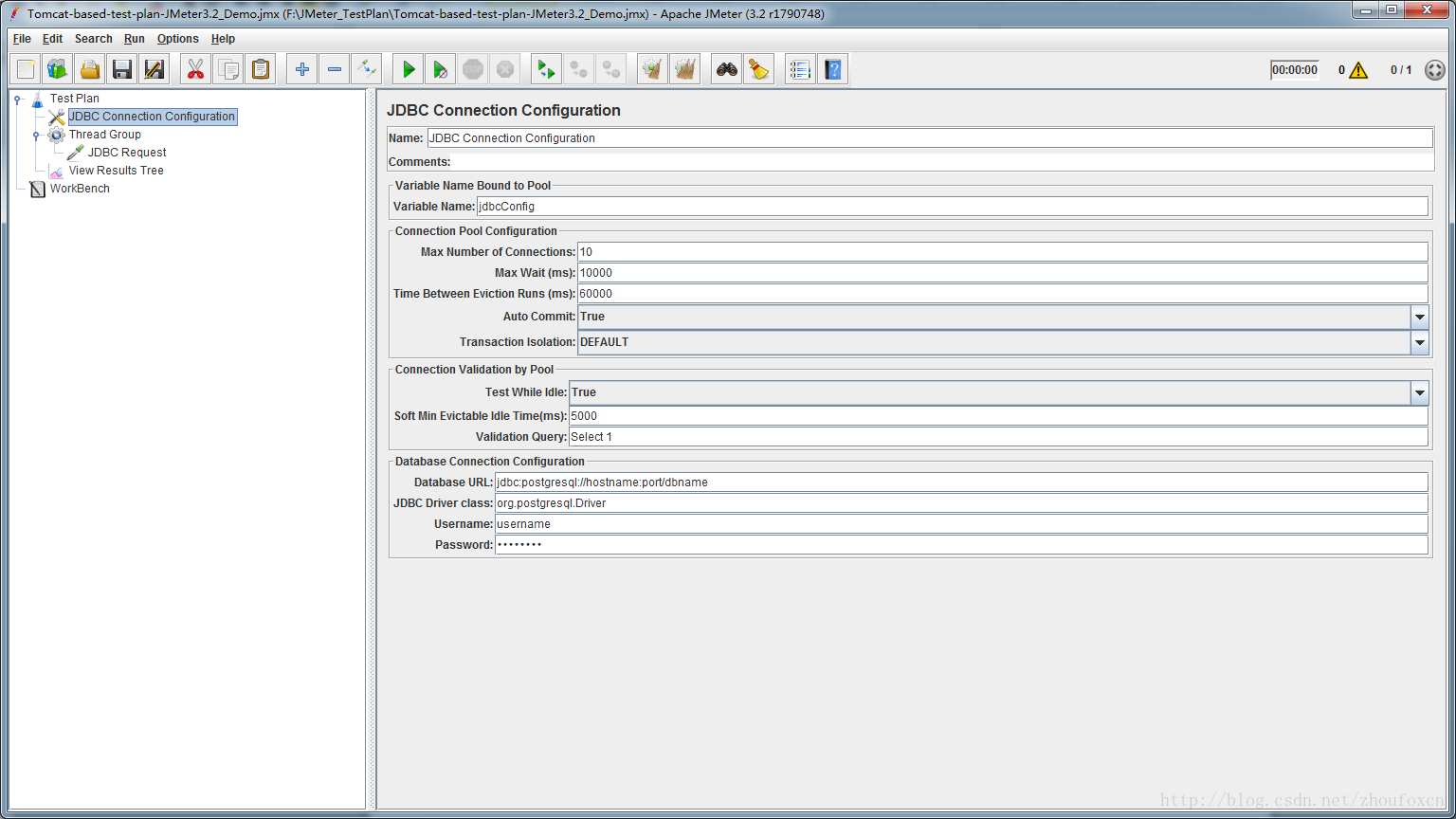Click the binoculars Search icon
This screenshot has width=1456, height=819.
[727, 69]
